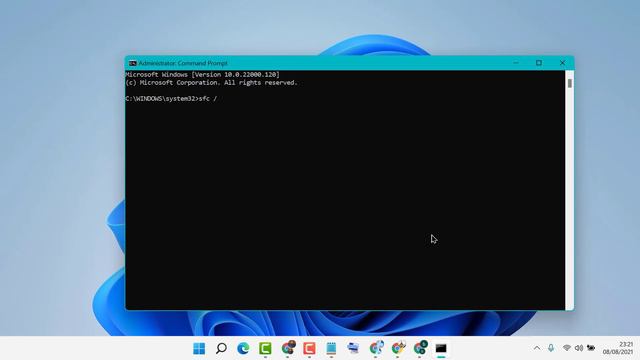This screenshot has height=360, width=640.
Task: Click the Command Prompt taskbar icon
Action: pos(441,348)
